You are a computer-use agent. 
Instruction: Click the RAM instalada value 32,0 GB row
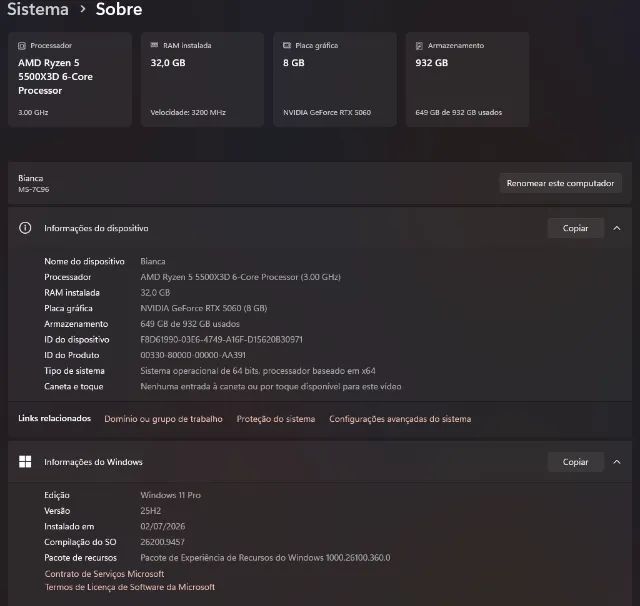click(x=155, y=293)
